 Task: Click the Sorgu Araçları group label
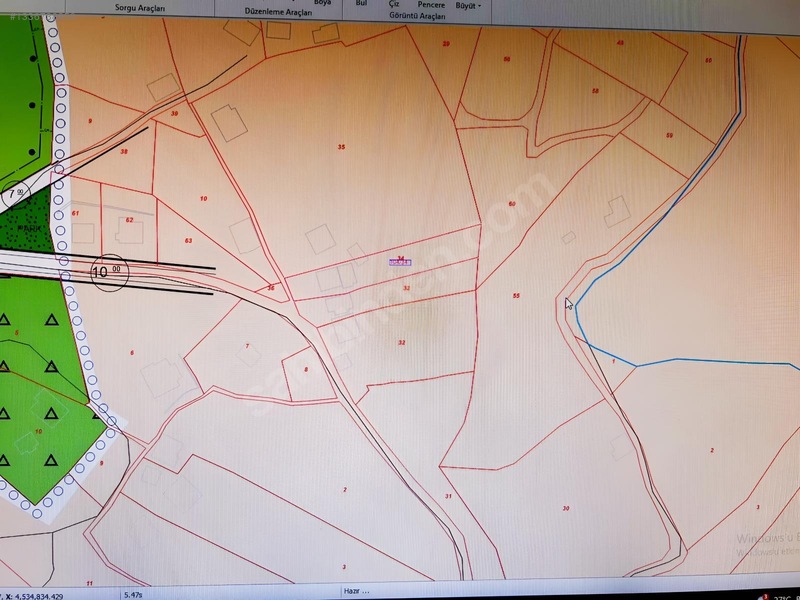pos(139,8)
